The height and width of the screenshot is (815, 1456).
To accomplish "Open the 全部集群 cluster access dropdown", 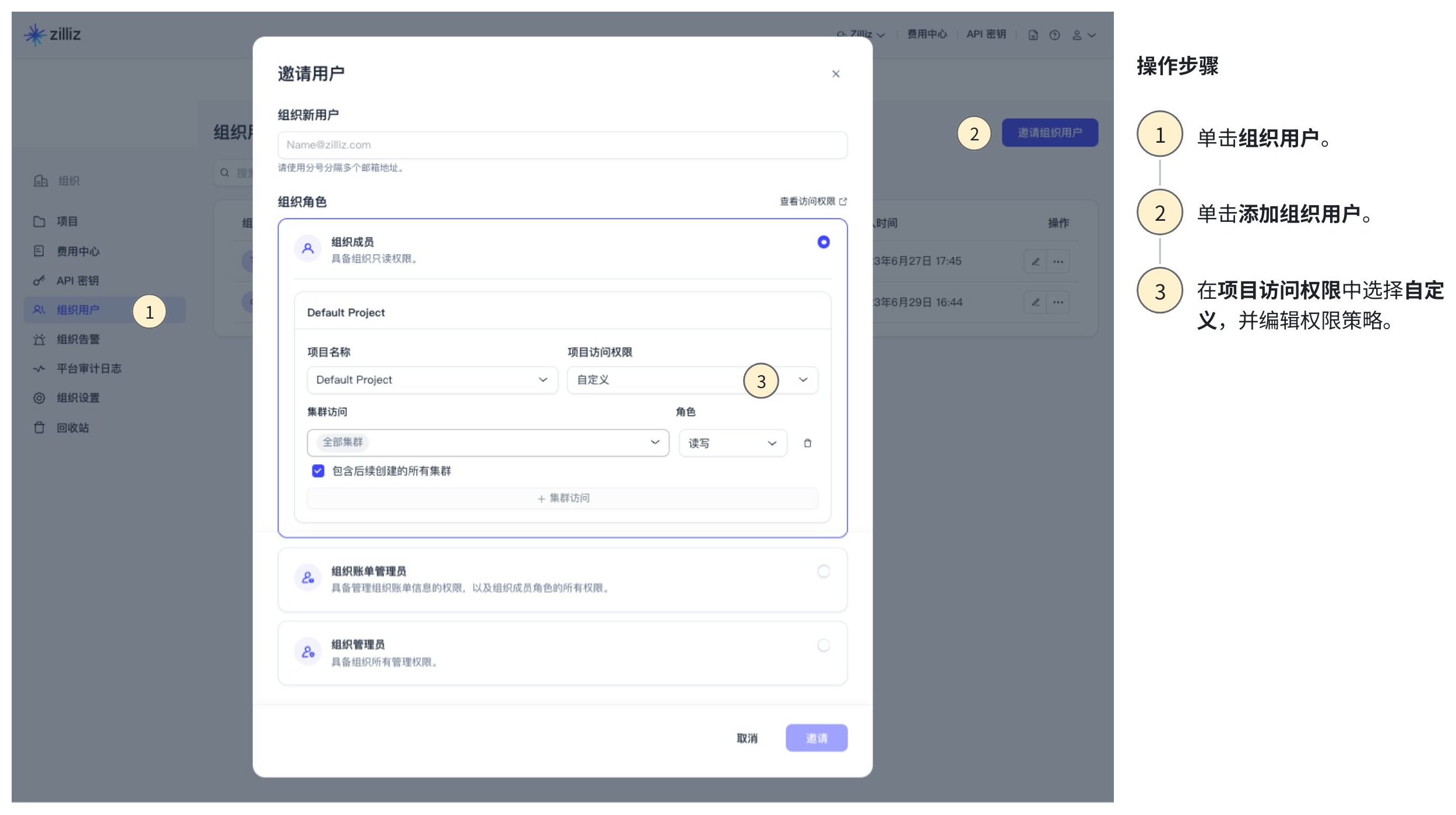I will tap(488, 443).
